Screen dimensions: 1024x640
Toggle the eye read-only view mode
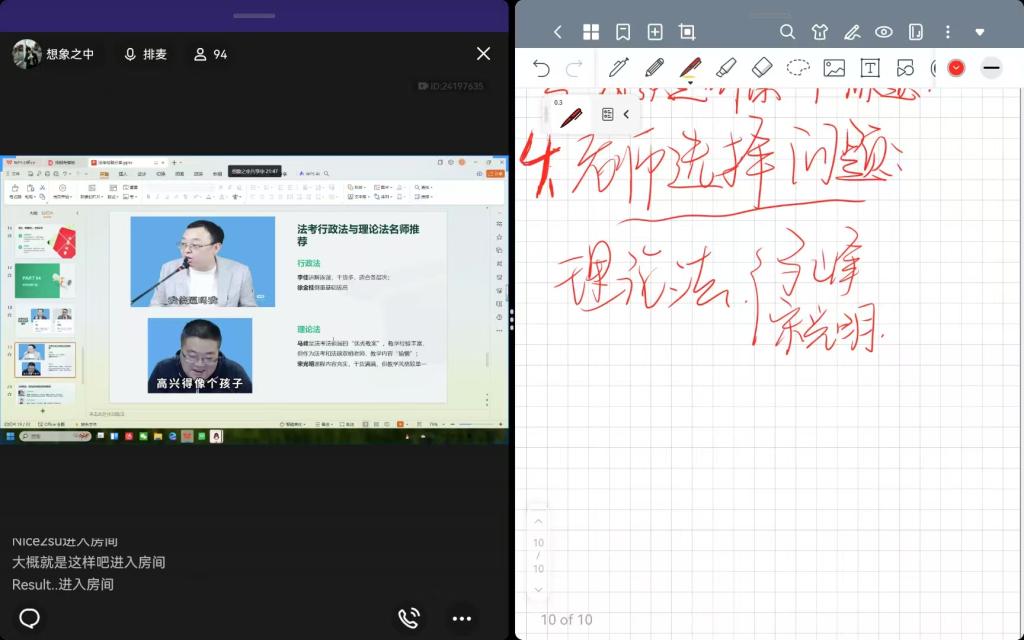point(883,32)
